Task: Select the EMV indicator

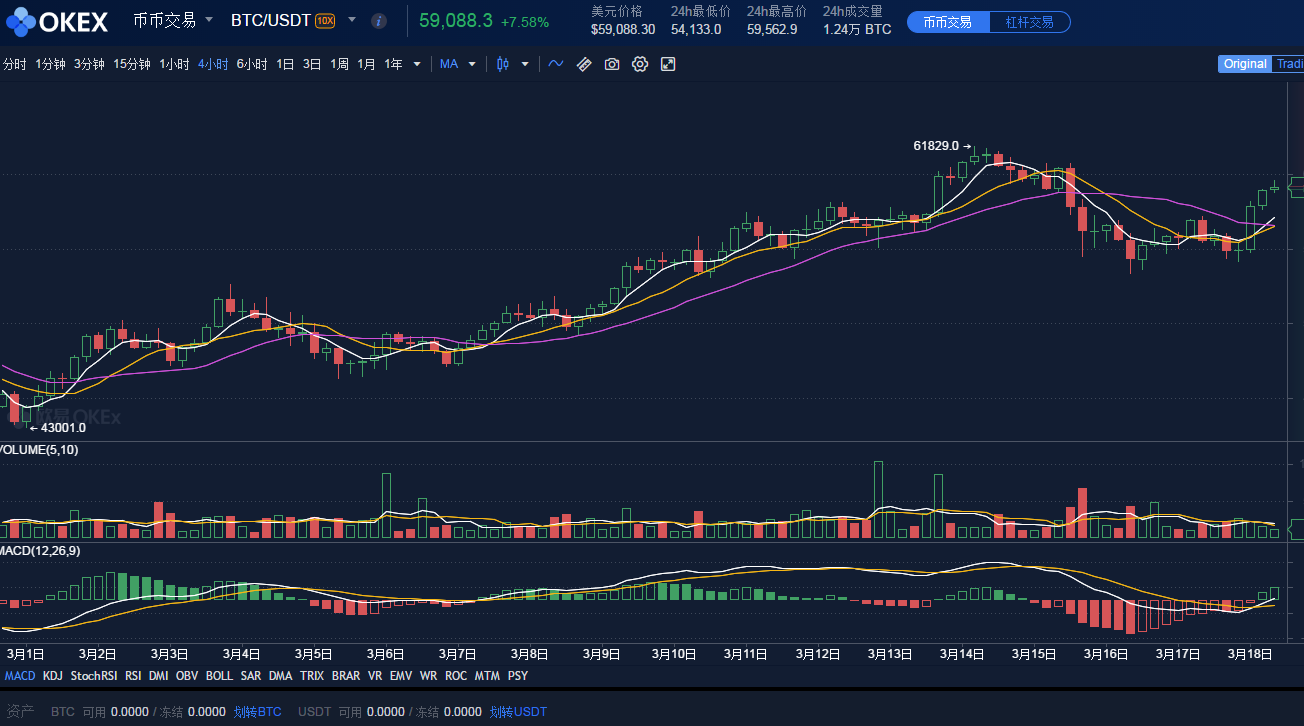Action: click(401, 676)
